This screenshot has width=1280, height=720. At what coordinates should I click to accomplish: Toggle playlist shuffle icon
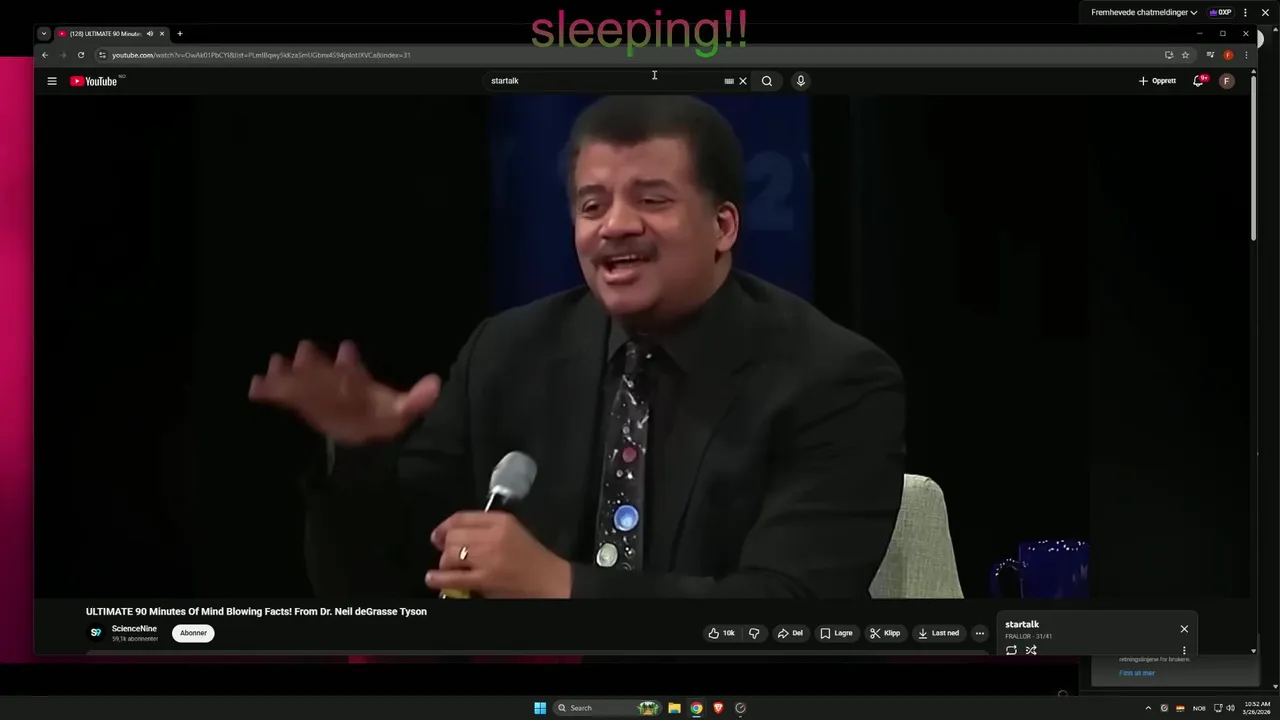tap(1031, 650)
